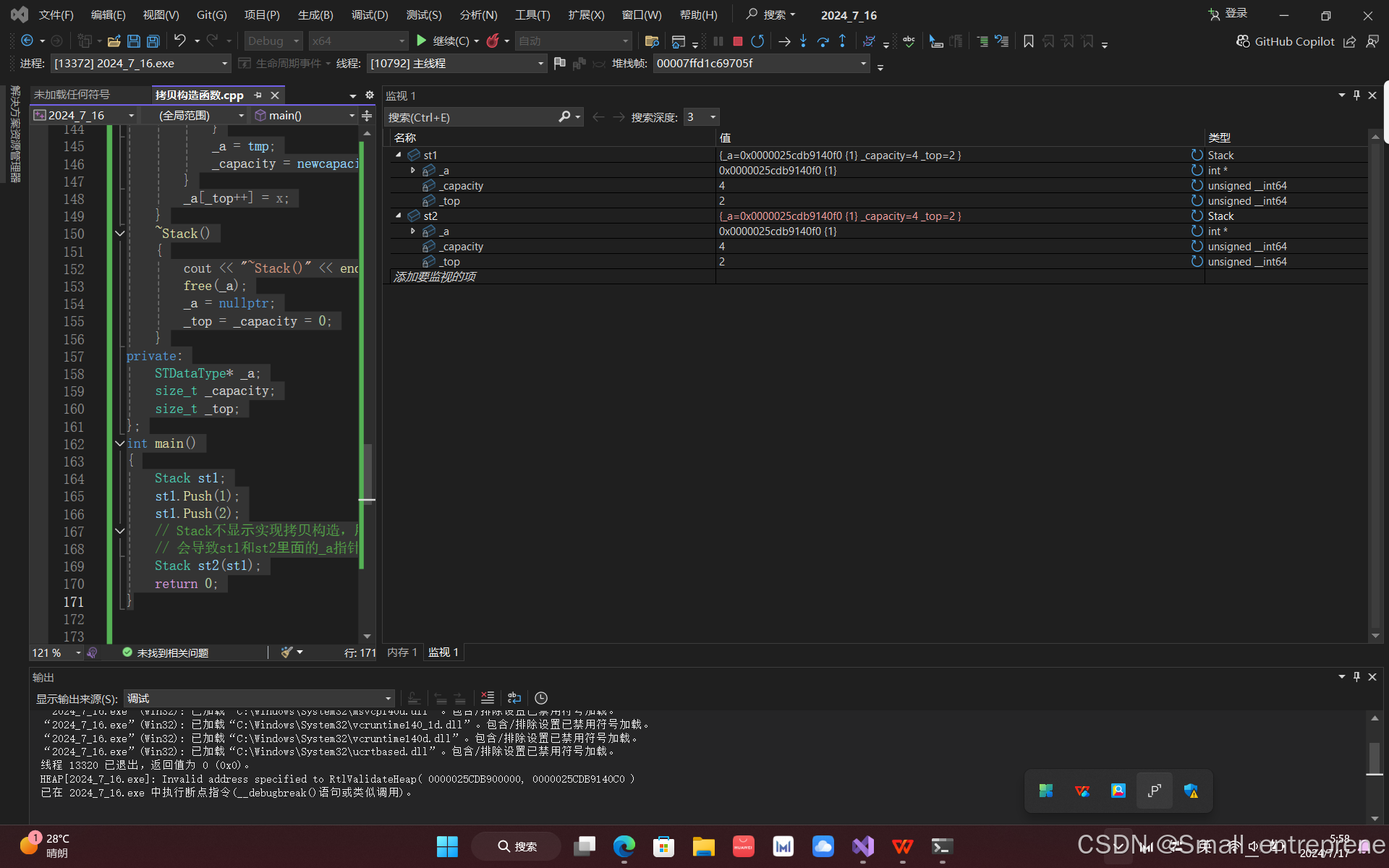Switch to the 监视 1 tab

pos(443,652)
